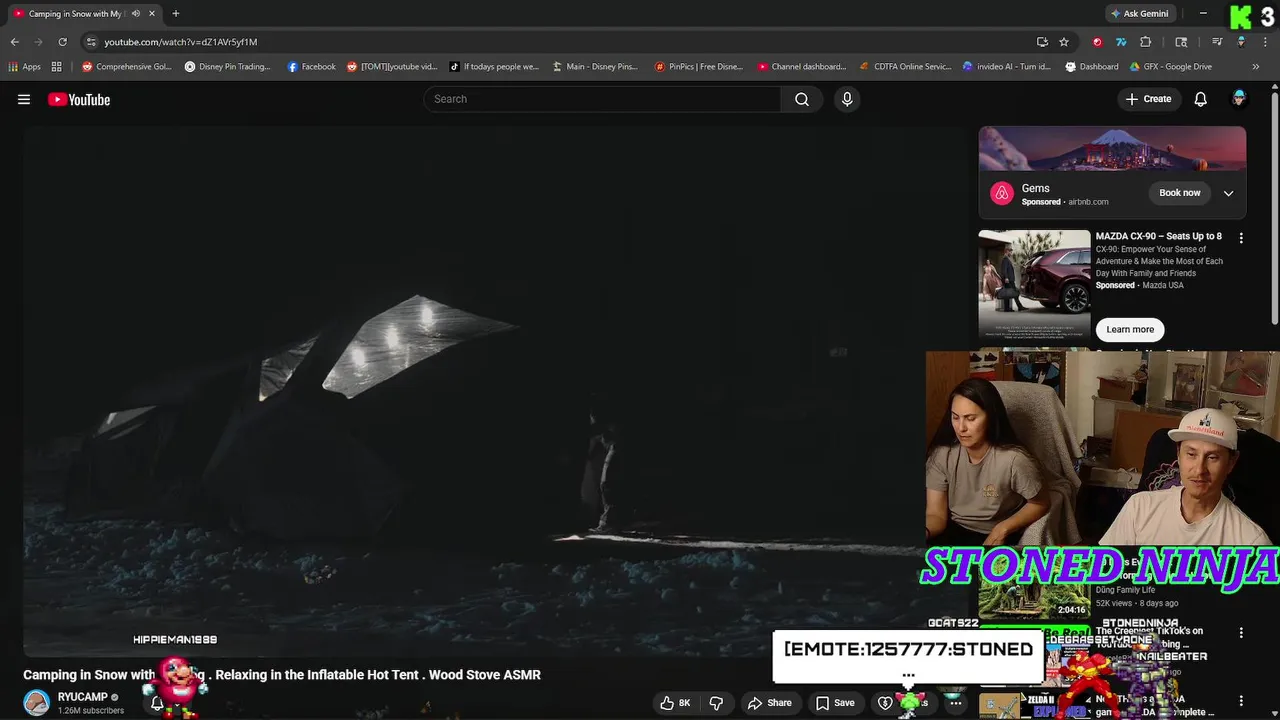Open GFX - Google Drive bookmark
1280x720 pixels.
1170,67
